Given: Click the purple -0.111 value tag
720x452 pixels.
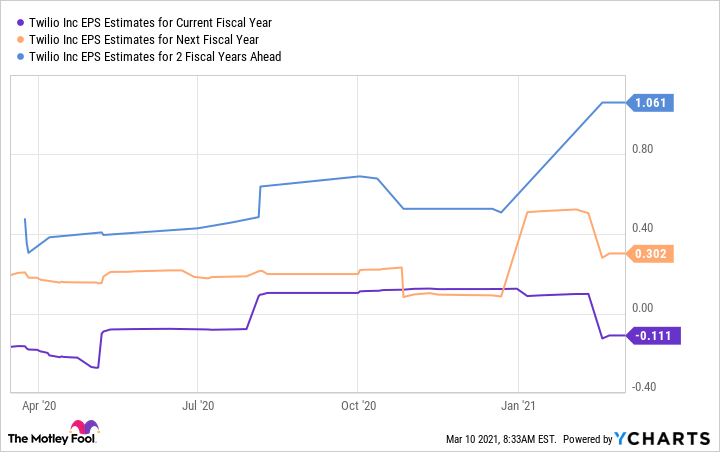Looking at the screenshot, I should 655,336.
